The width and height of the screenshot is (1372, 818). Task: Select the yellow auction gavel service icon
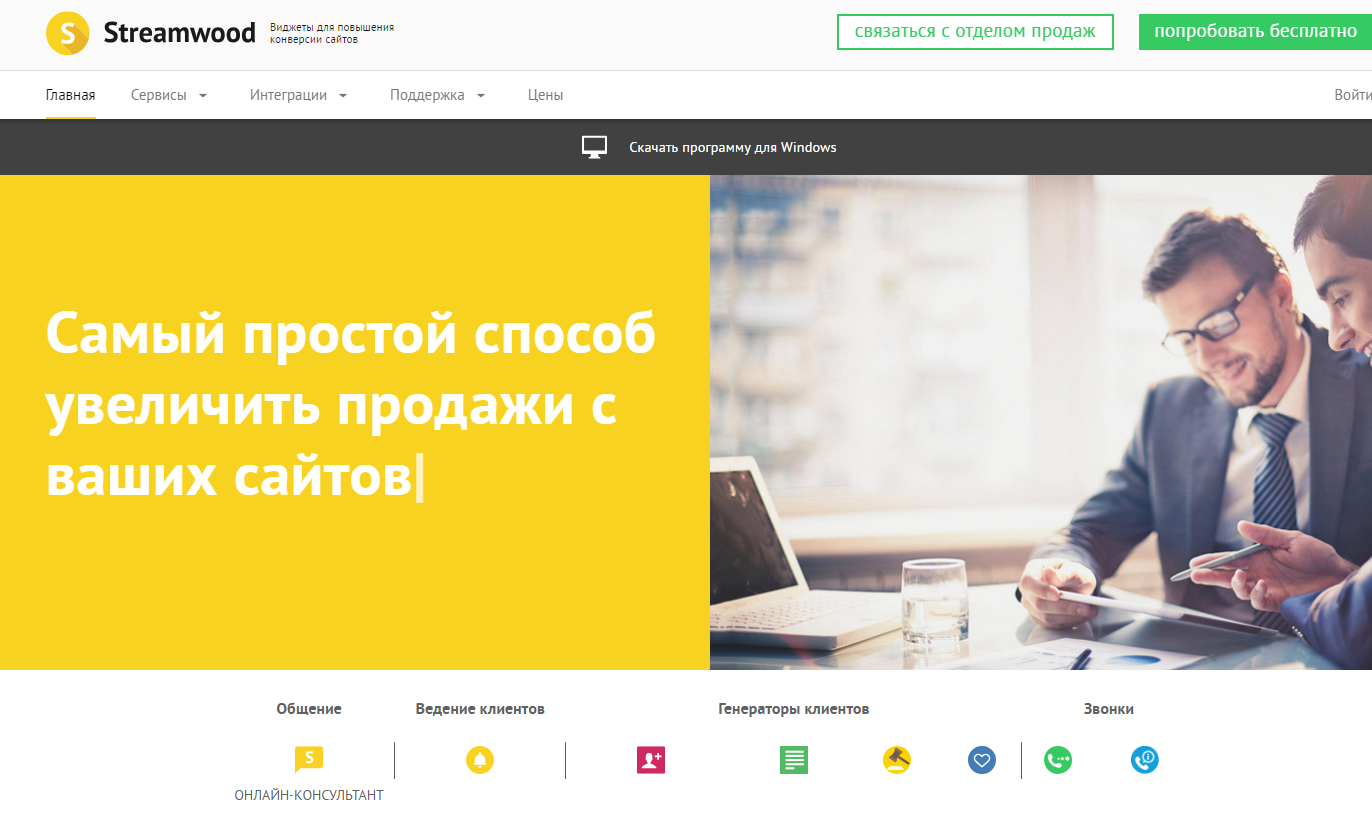(897, 760)
